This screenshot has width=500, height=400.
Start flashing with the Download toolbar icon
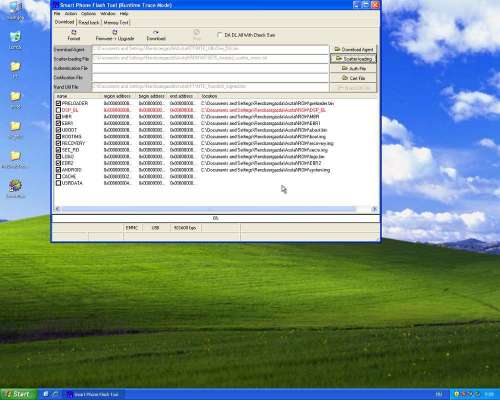156,35
